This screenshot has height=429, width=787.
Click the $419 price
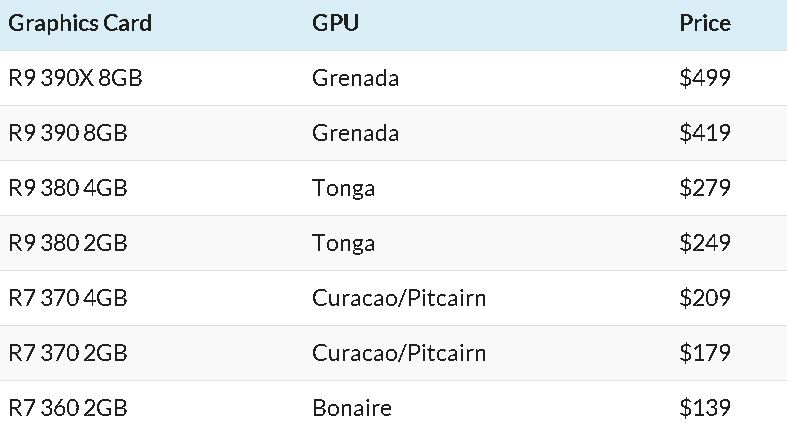tap(705, 133)
